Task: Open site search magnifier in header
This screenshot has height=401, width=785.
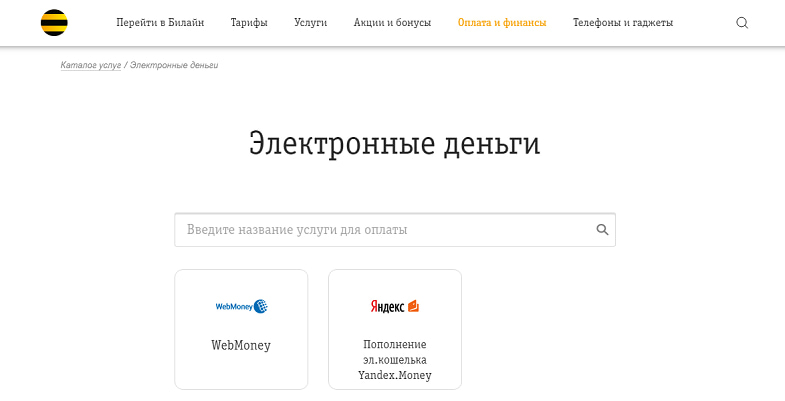Action: [742, 23]
